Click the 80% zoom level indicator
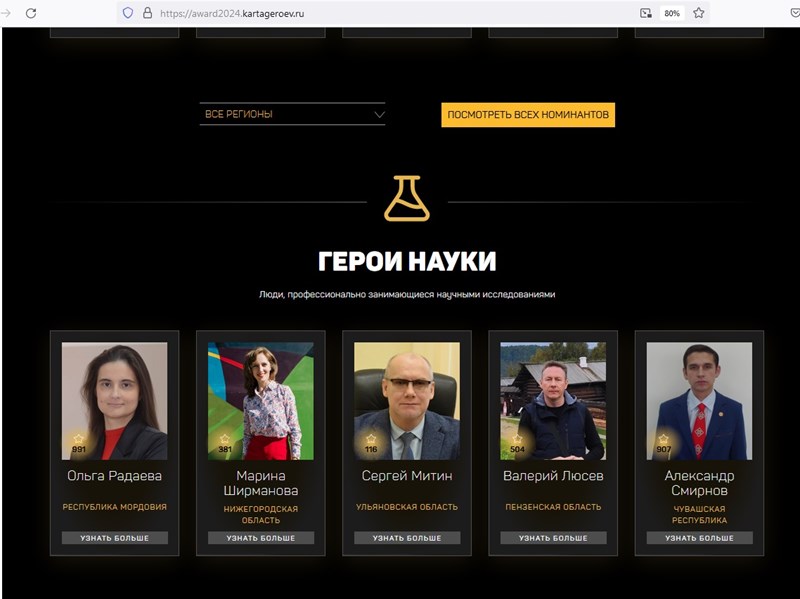This screenshot has width=800, height=599. tap(672, 13)
